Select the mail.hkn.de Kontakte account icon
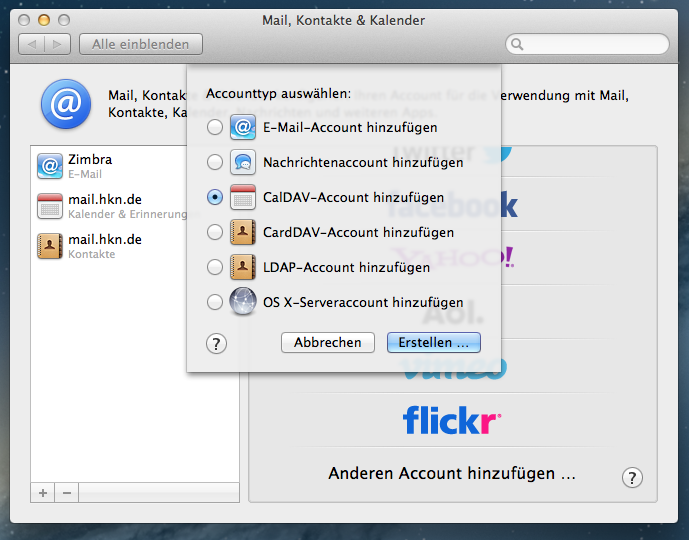 tap(50, 246)
